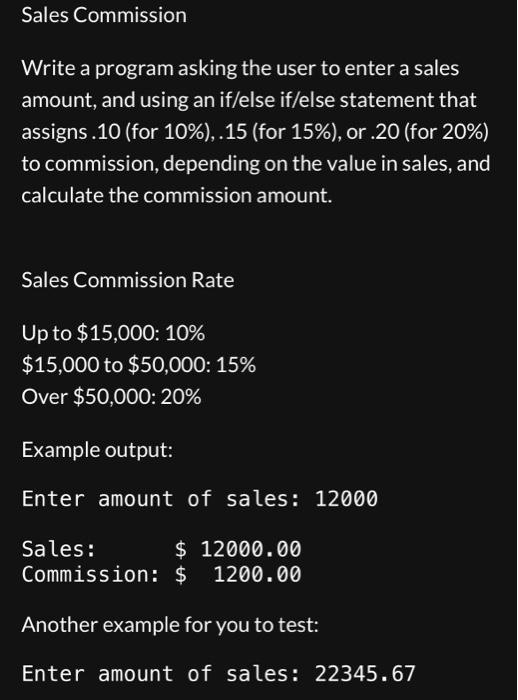Viewport: 518px width, 700px height.
Task: Click the line starting "assigns .10 (for 10%)"
Action: (255, 132)
